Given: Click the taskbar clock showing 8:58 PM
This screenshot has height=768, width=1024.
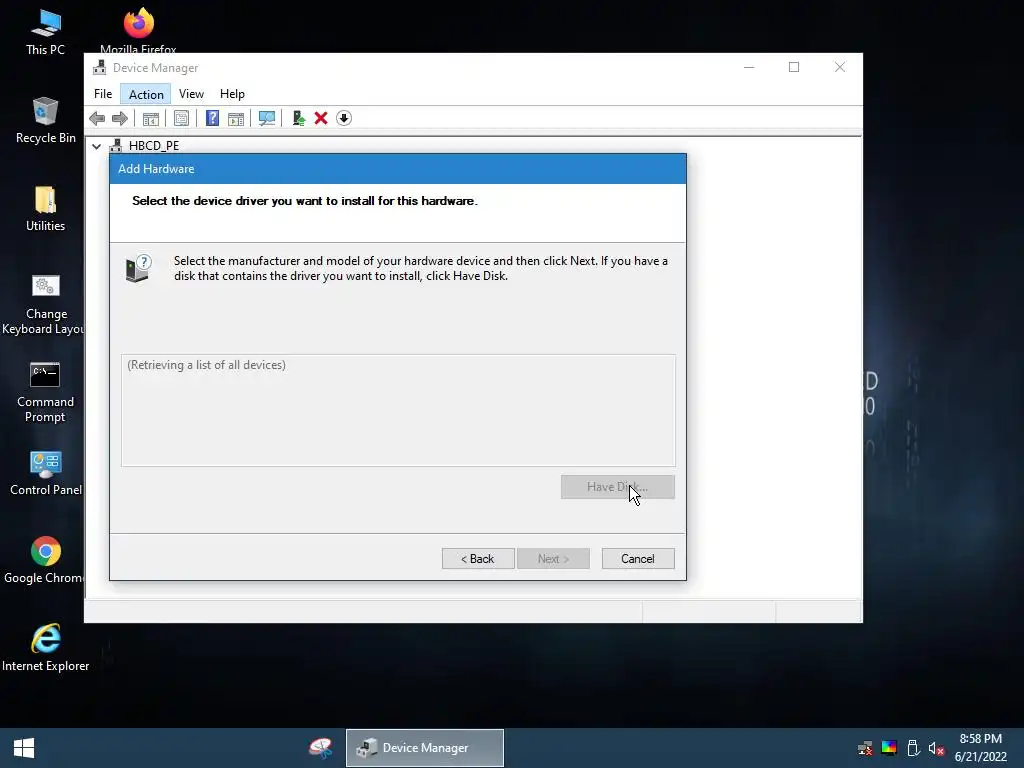Looking at the screenshot, I should tap(980, 748).
